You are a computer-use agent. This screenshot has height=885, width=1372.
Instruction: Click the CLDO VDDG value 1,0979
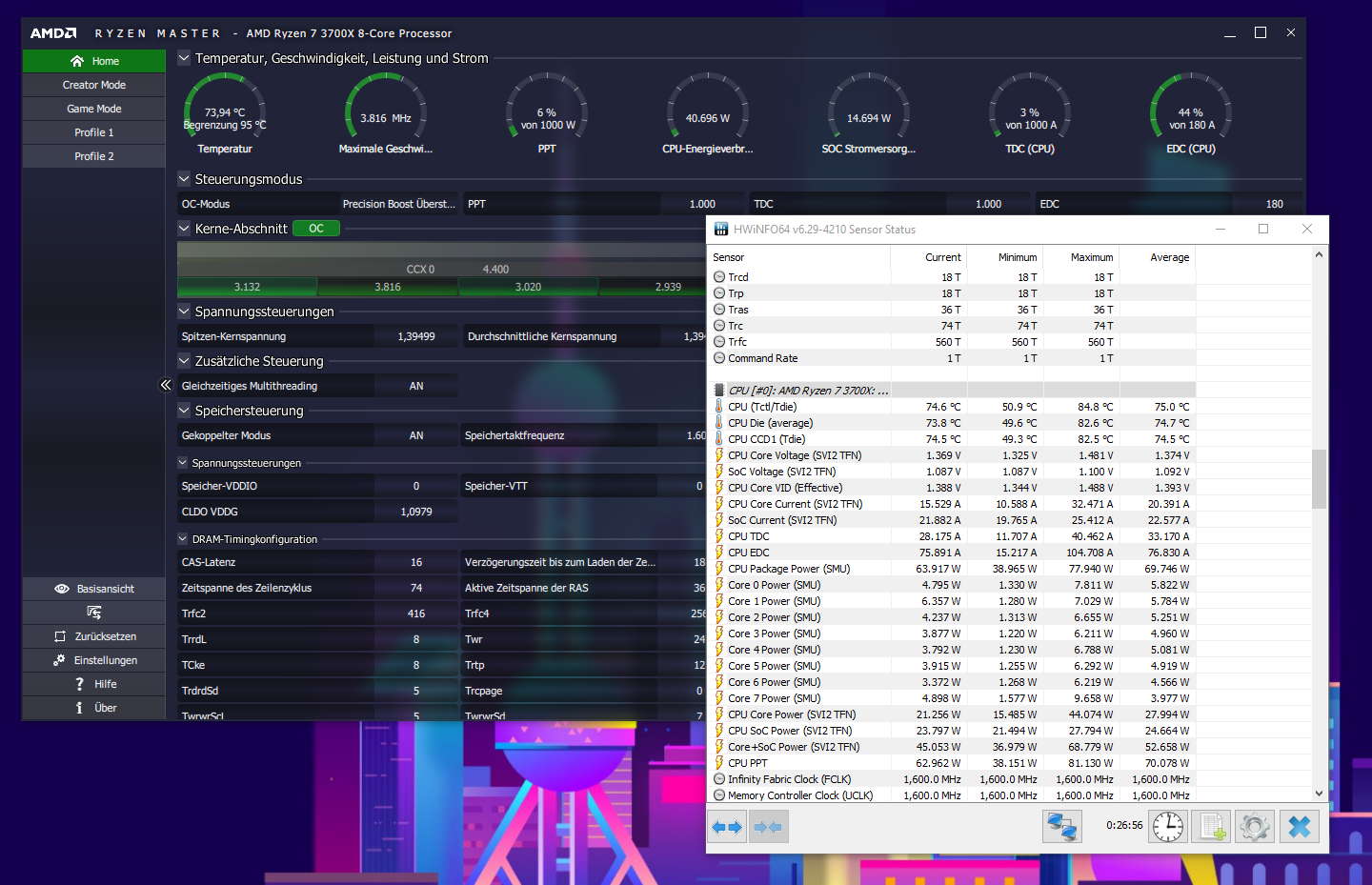pyautogui.click(x=416, y=512)
